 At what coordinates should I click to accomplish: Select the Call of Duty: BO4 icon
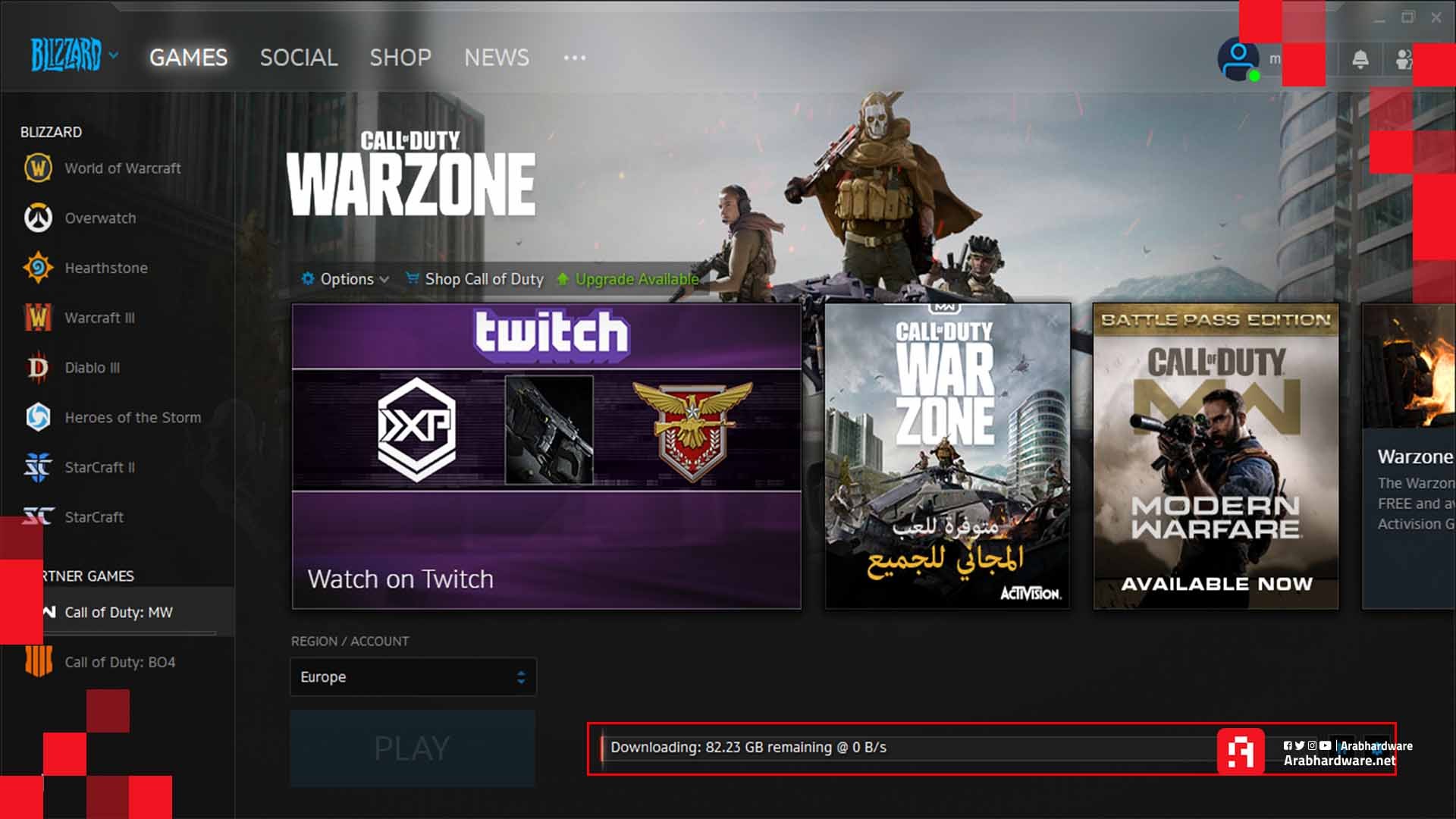tap(38, 662)
